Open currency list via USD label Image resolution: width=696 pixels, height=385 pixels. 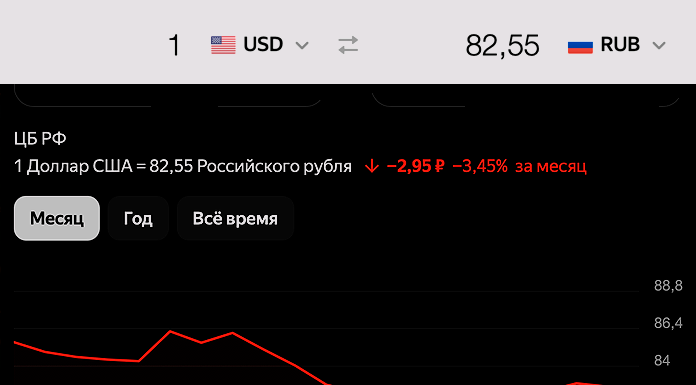(x=263, y=45)
